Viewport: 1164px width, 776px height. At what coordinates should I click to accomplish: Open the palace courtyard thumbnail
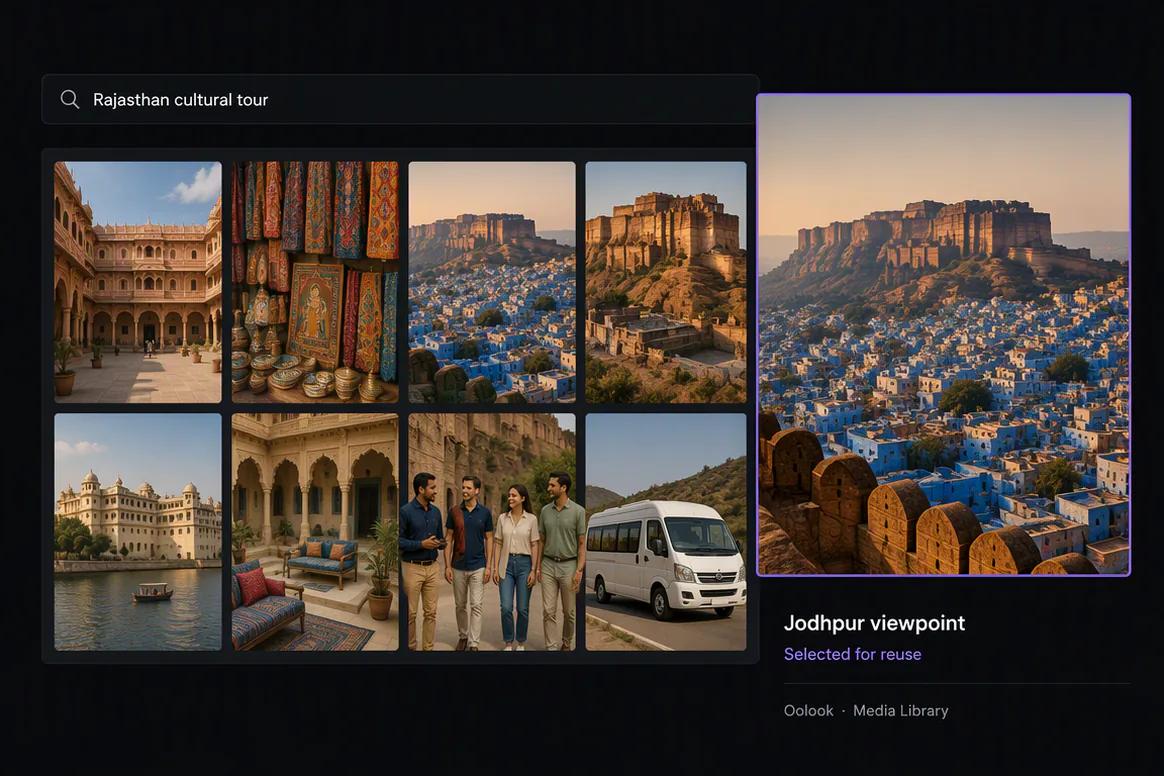coord(138,282)
